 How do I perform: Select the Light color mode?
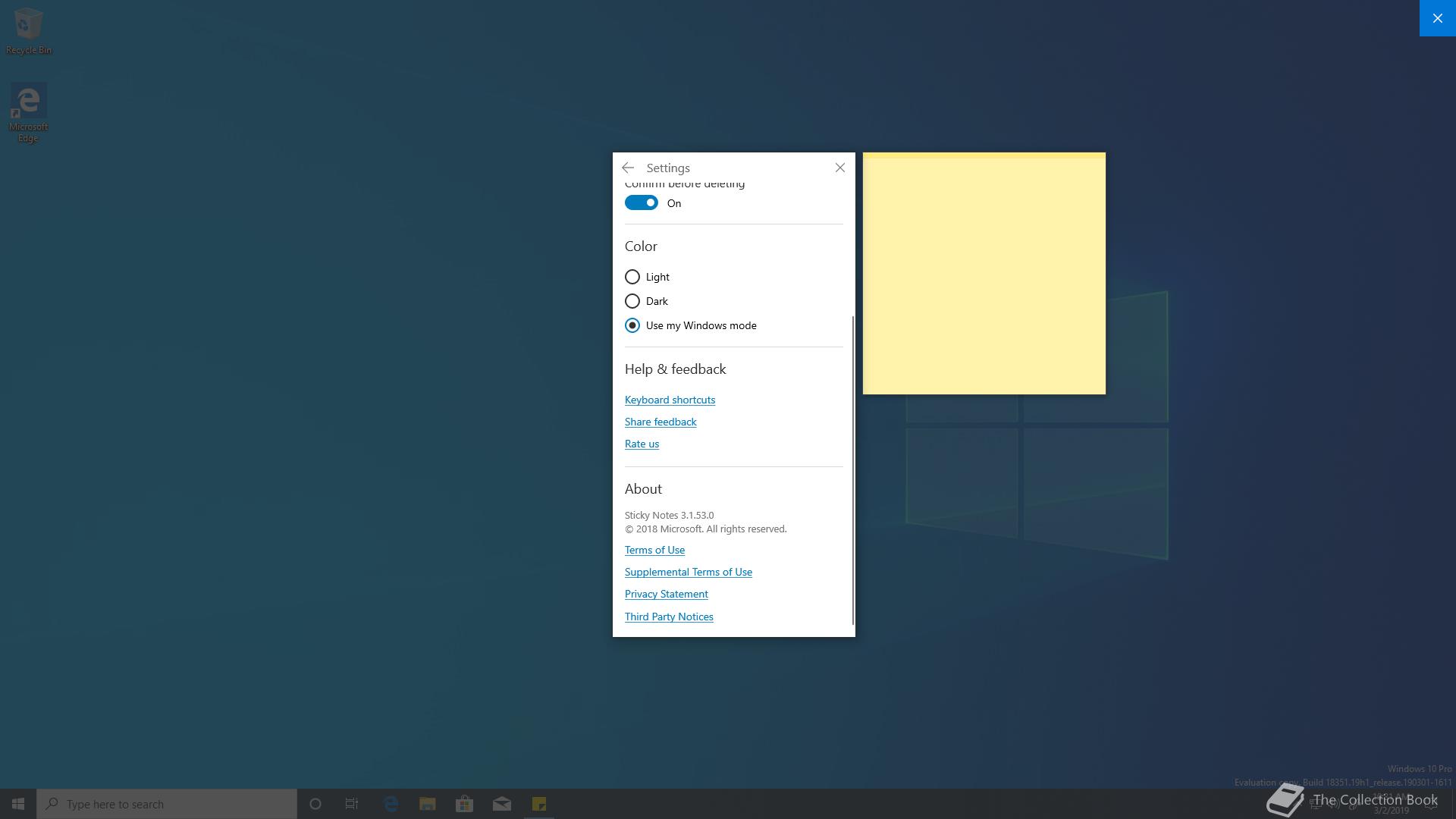[632, 277]
